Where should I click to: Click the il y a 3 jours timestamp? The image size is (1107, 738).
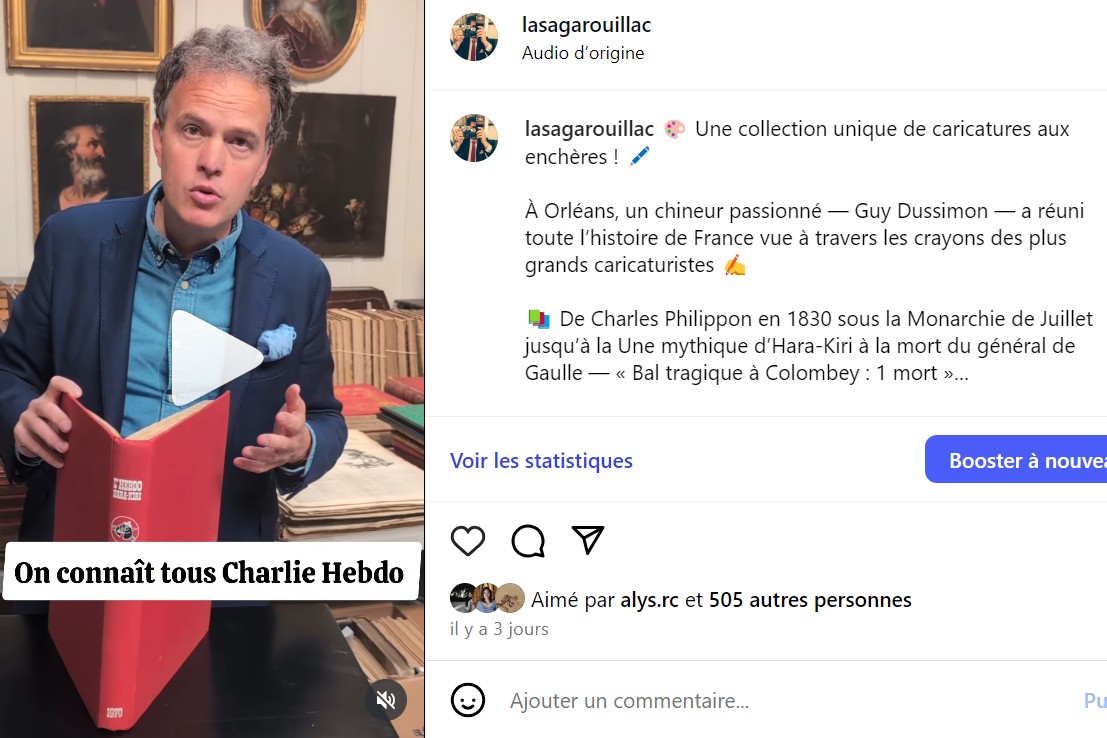[x=499, y=629]
